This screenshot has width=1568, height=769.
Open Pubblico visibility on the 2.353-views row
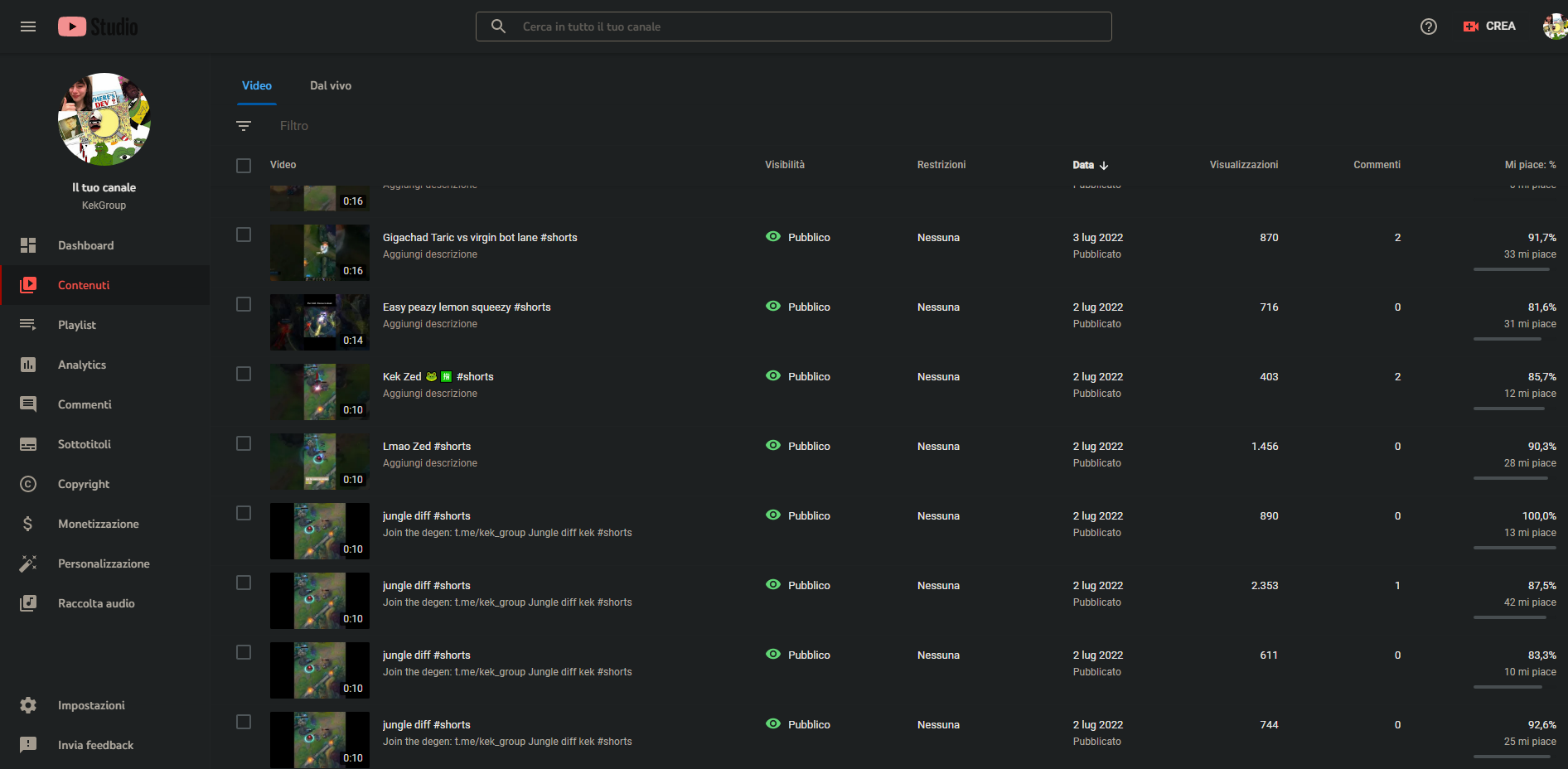tap(798, 585)
